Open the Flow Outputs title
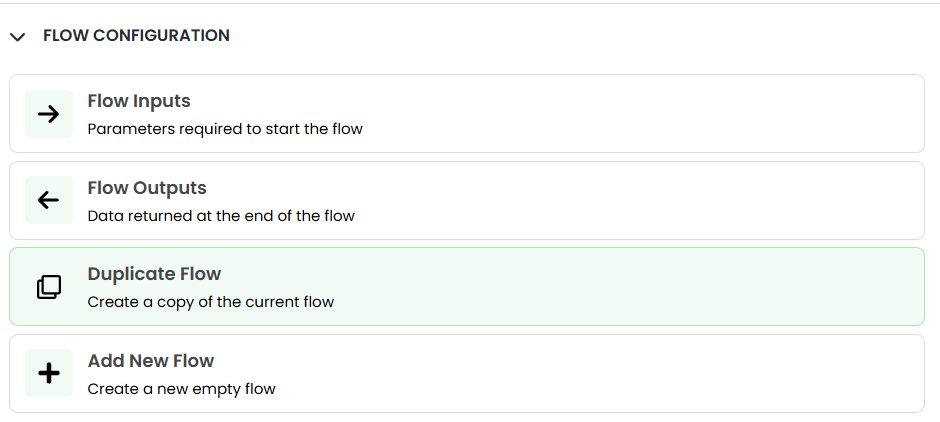The image size is (940, 422). (147, 188)
